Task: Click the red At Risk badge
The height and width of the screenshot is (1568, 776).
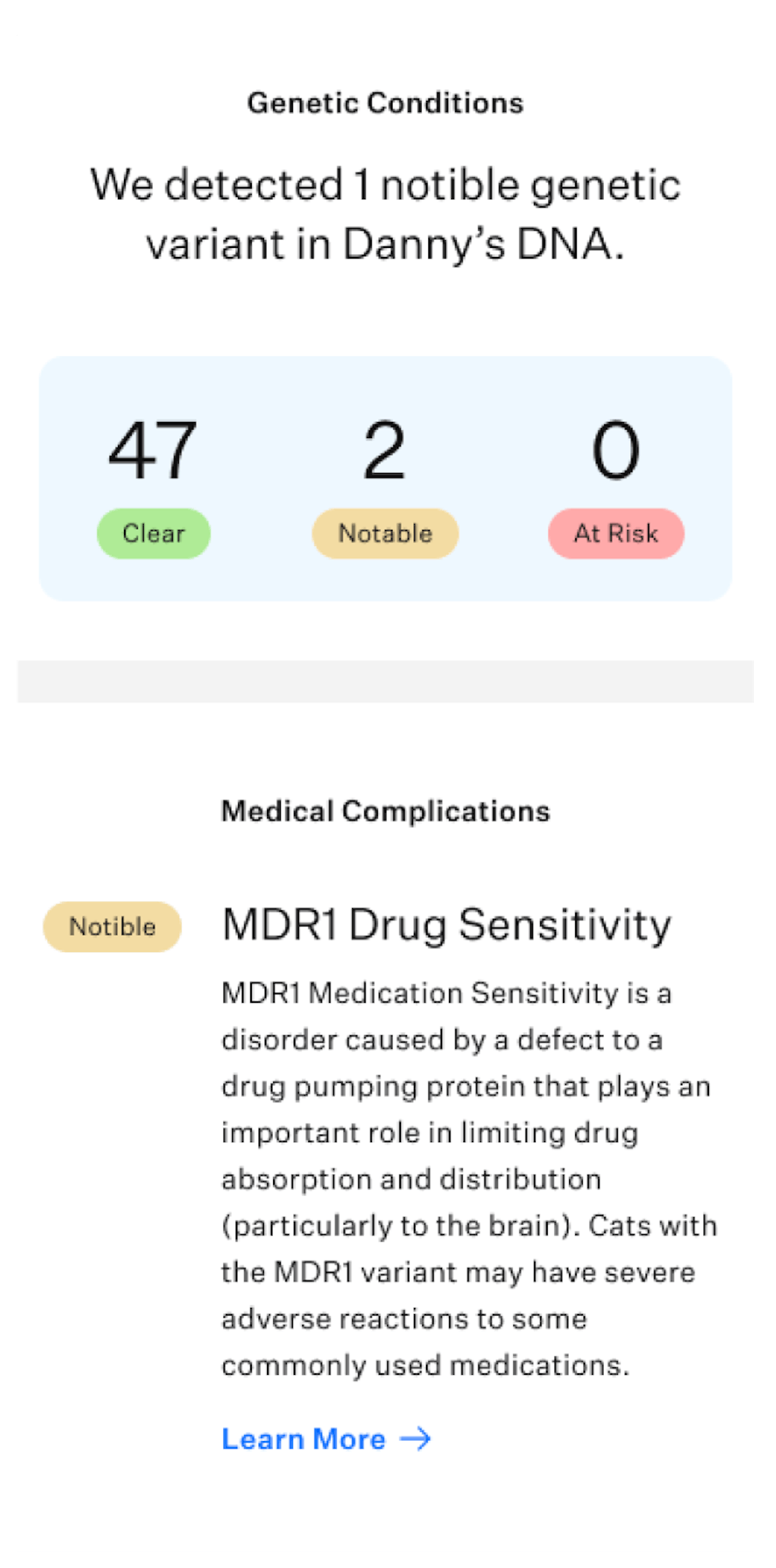Action: 616,533
